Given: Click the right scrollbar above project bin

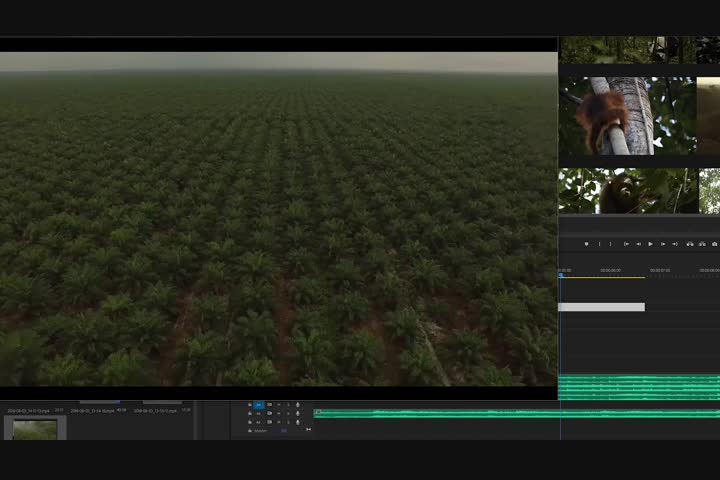Looking at the screenshot, I should 162,402.
